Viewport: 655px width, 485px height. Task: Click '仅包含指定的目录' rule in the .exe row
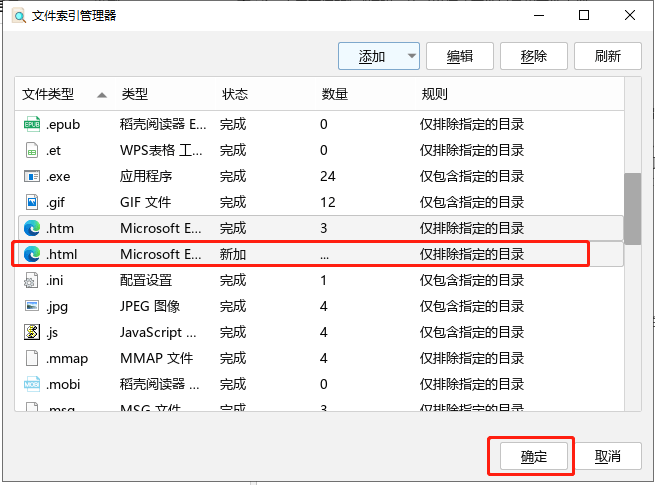(x=472, y=176)
